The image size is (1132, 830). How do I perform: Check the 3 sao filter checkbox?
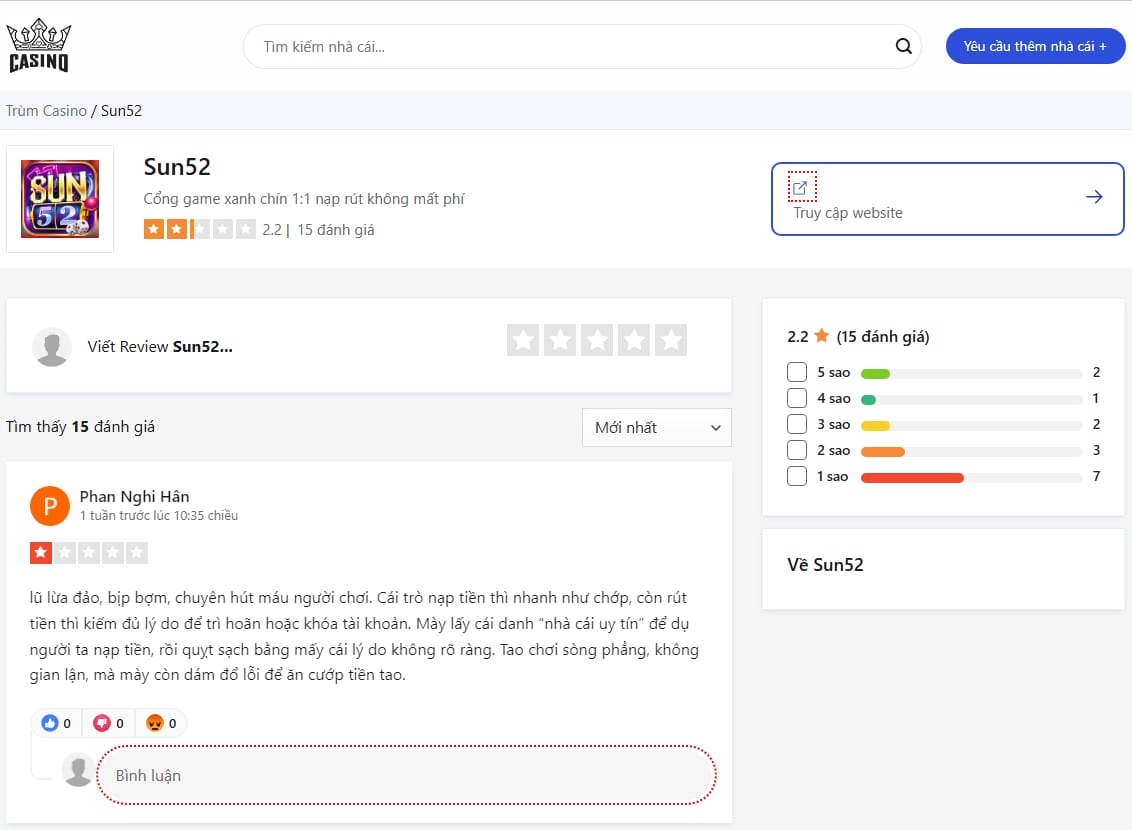(x=797, y=424)
